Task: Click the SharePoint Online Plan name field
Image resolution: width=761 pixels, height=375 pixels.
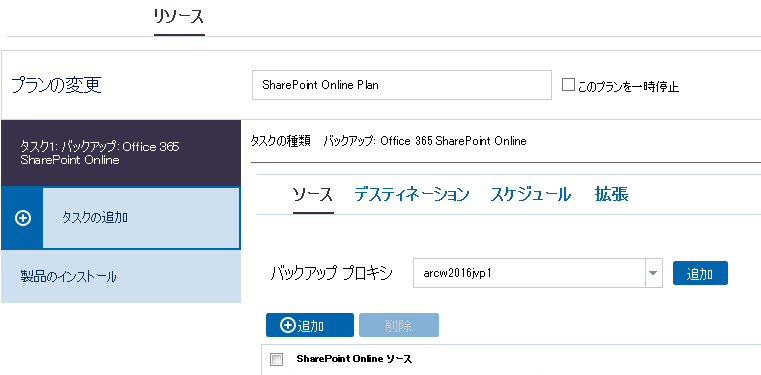Action: [x=402, y=85]
